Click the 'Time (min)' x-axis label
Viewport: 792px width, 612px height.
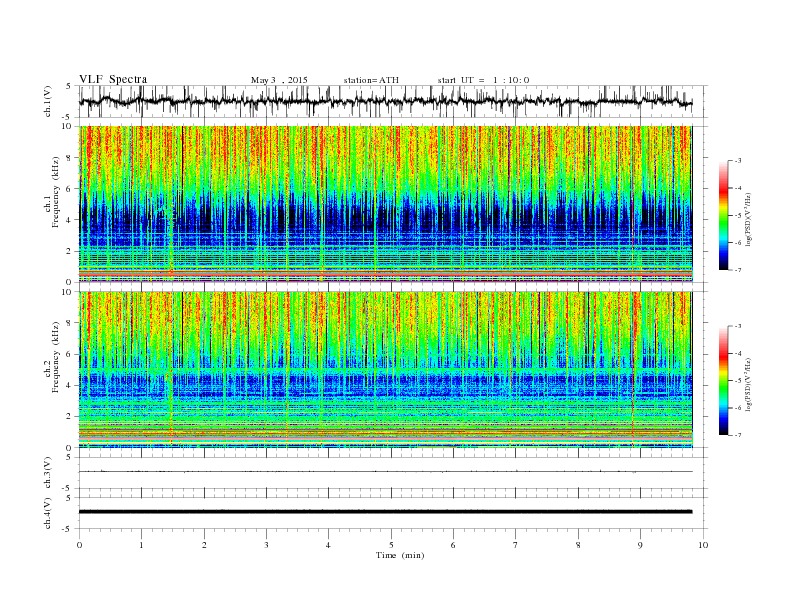400,555
